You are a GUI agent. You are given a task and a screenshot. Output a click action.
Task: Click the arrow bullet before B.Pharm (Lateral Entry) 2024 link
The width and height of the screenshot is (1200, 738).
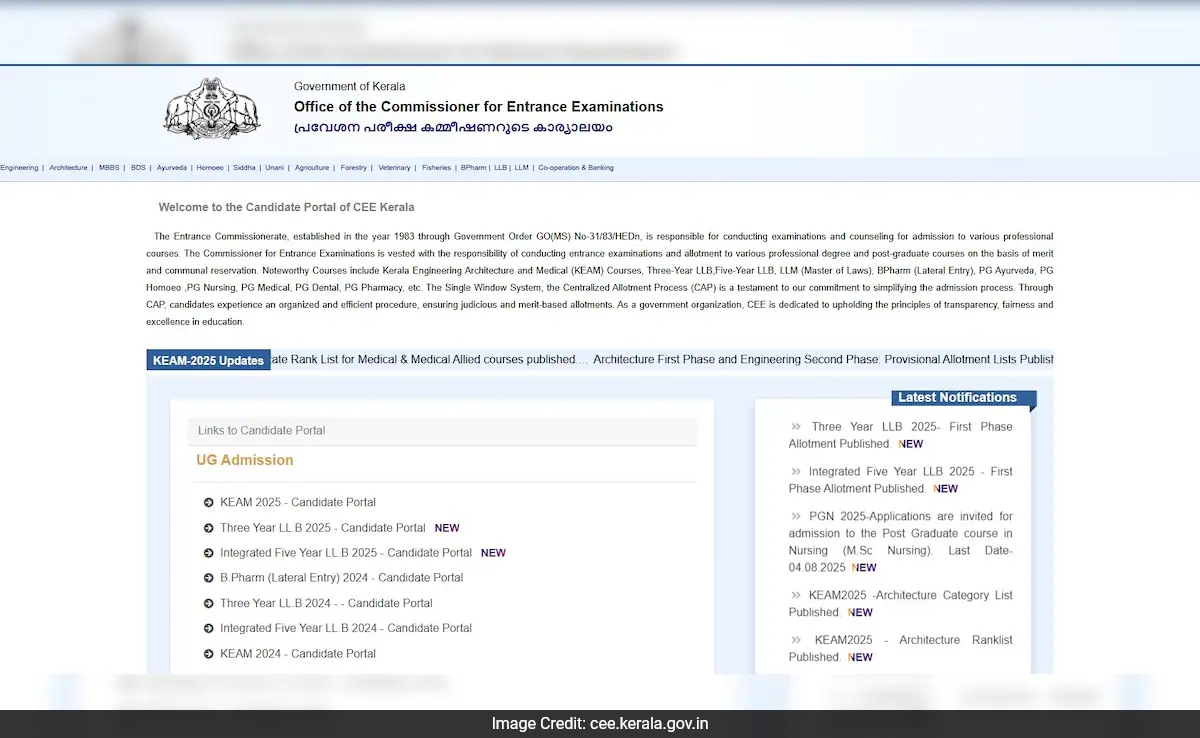207,577
